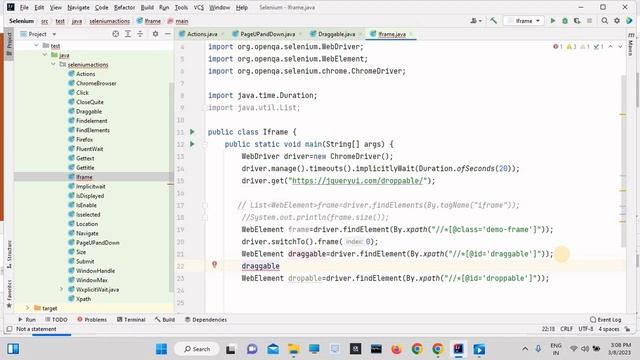
Task: Open the TODO tool window
Action: (56, 319)
